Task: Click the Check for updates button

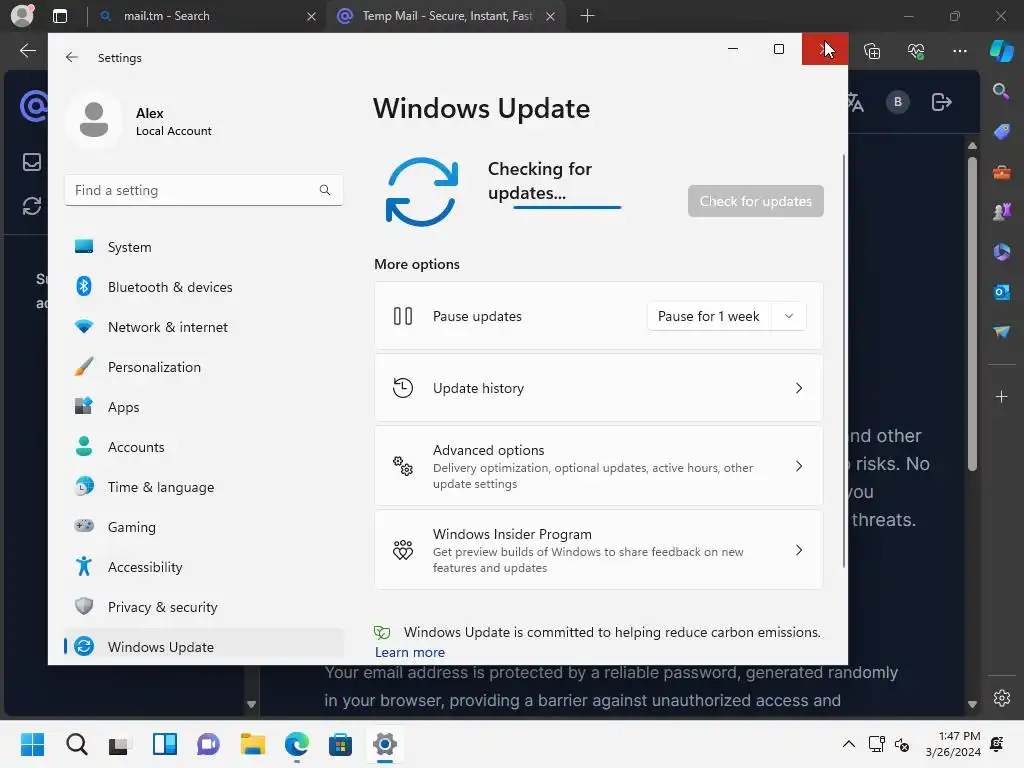Action: tap(756, 201)
